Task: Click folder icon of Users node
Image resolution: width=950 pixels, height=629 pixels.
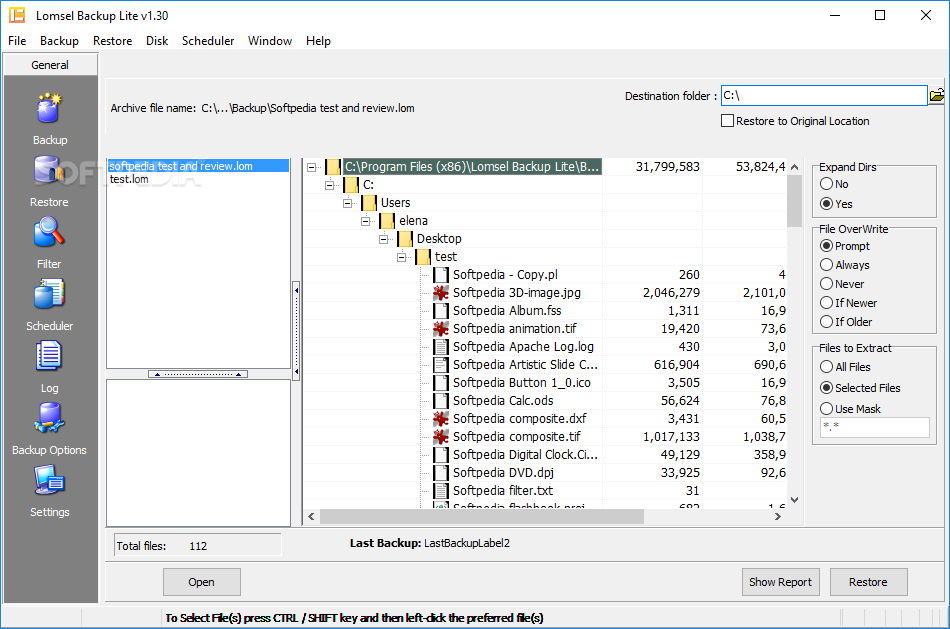Action: [369, 202]
